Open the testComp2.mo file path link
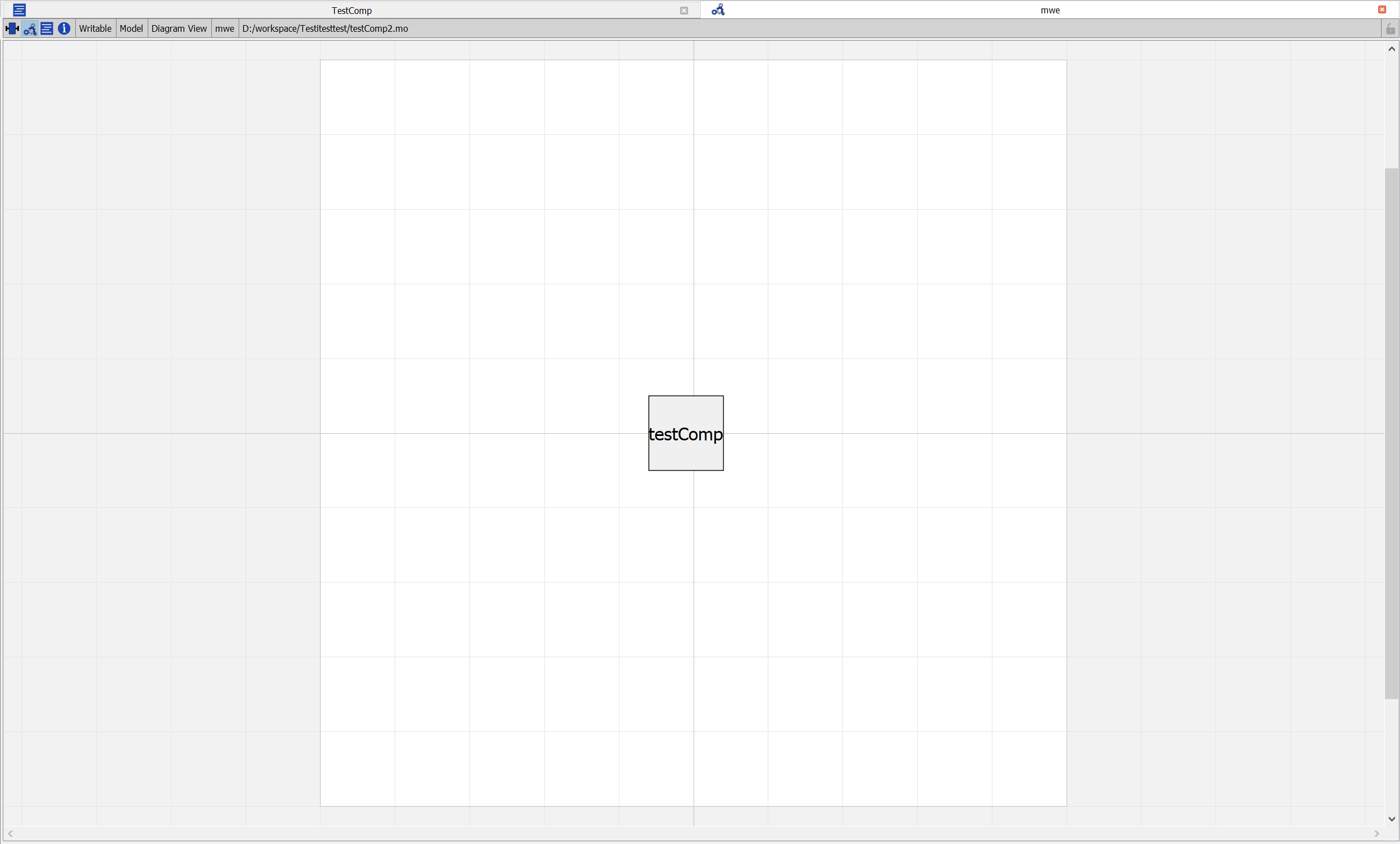1400x844 pixels. [325, 28]
